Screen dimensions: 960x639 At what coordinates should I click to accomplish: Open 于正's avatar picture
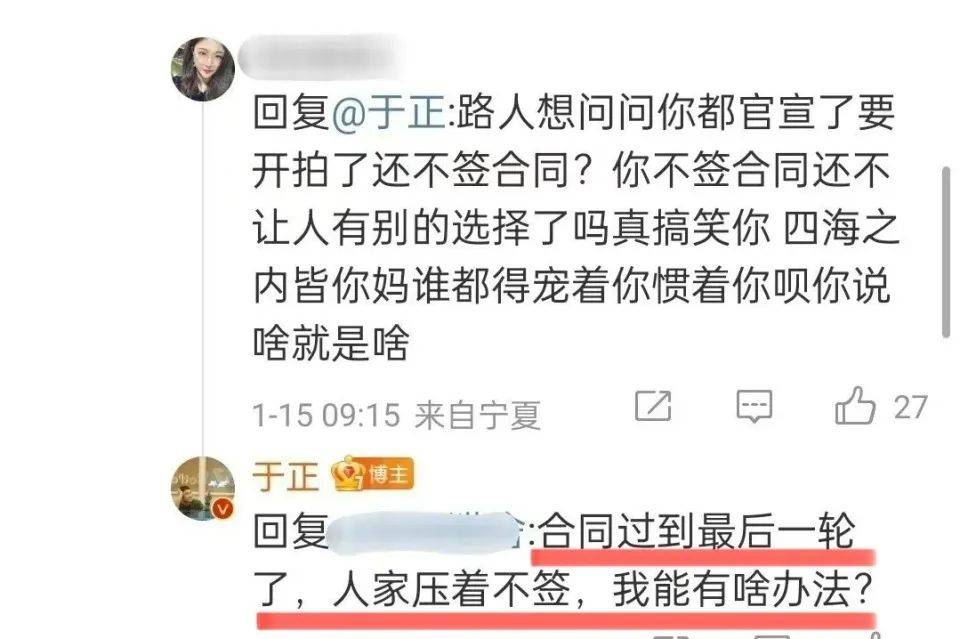(x=203, y=488)
